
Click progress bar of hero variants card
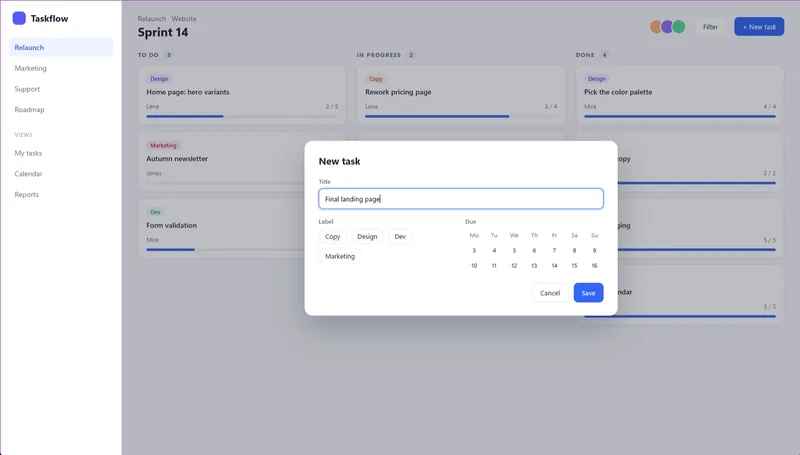tap(242, 116)
